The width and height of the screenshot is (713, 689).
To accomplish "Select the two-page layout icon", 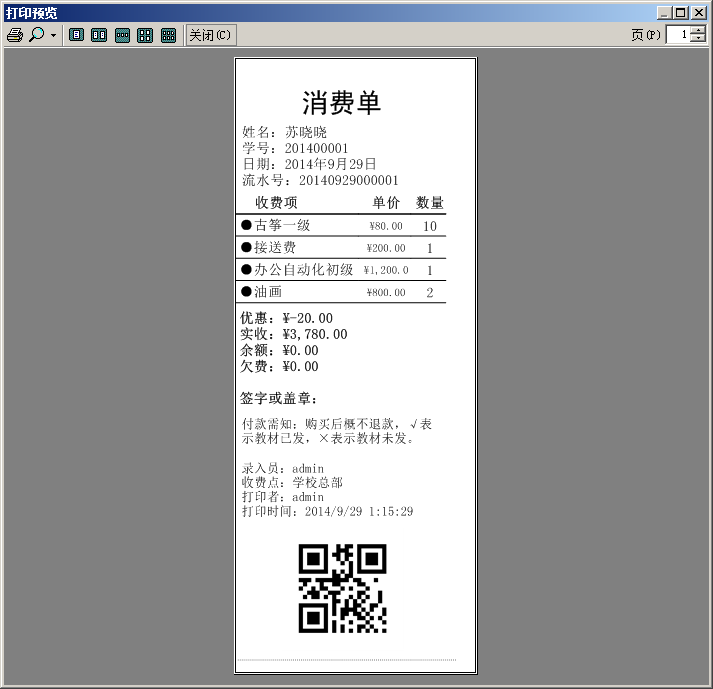I will (99, 35).
